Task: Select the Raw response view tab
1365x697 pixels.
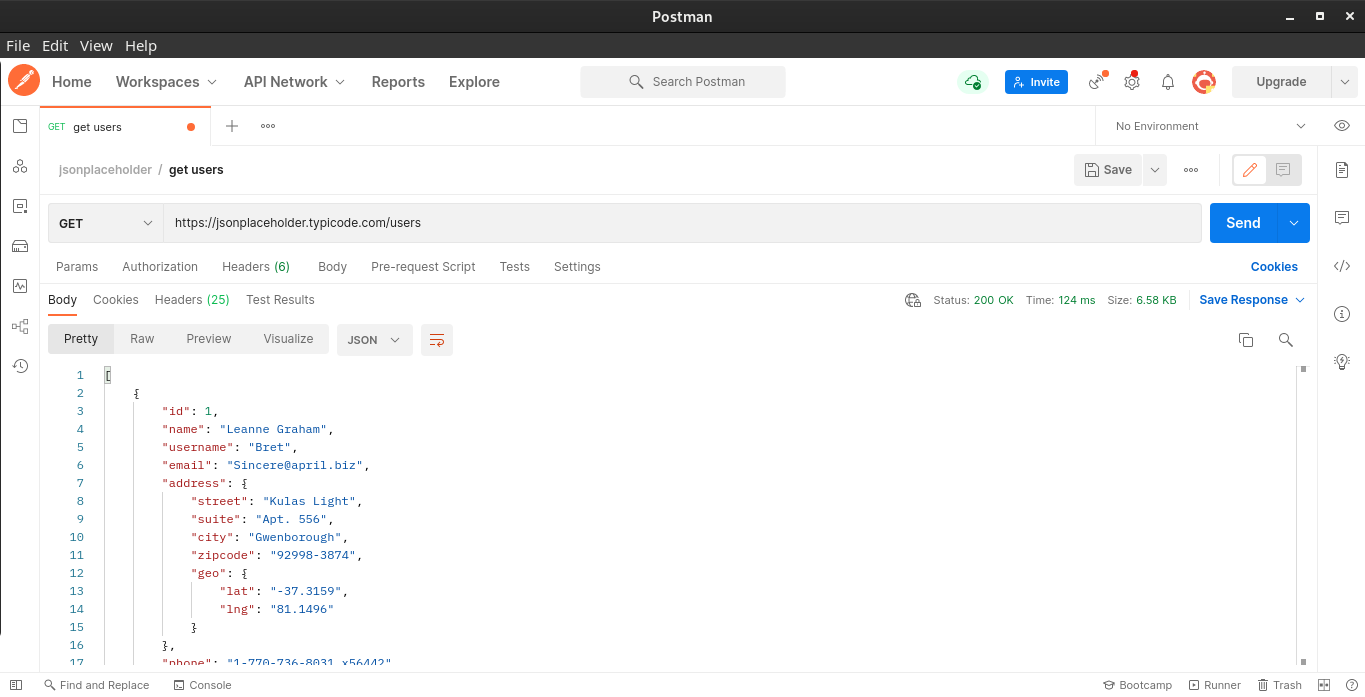Action: click(x=142, y=339)
